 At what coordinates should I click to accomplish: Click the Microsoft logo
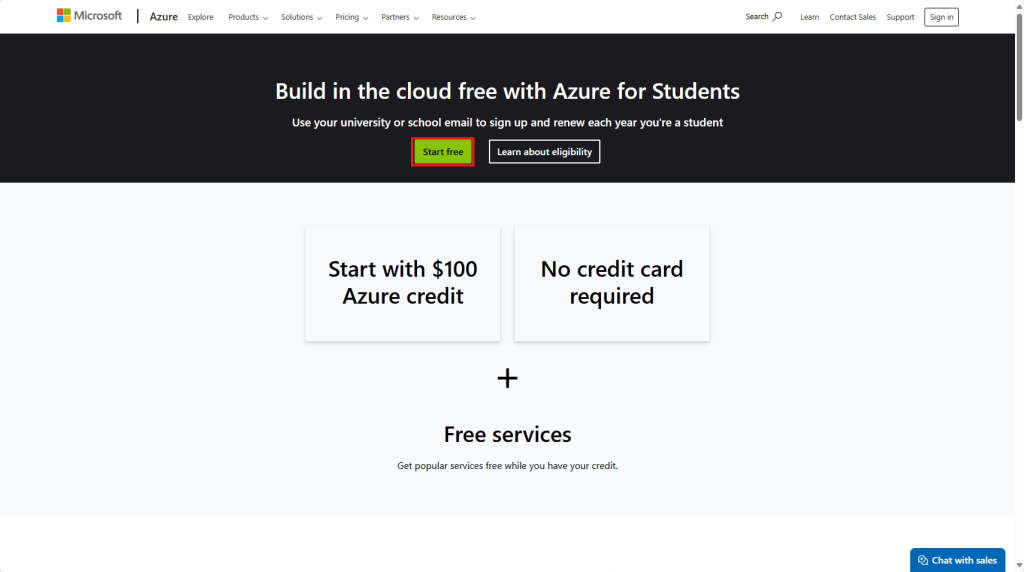pos(89,16)
